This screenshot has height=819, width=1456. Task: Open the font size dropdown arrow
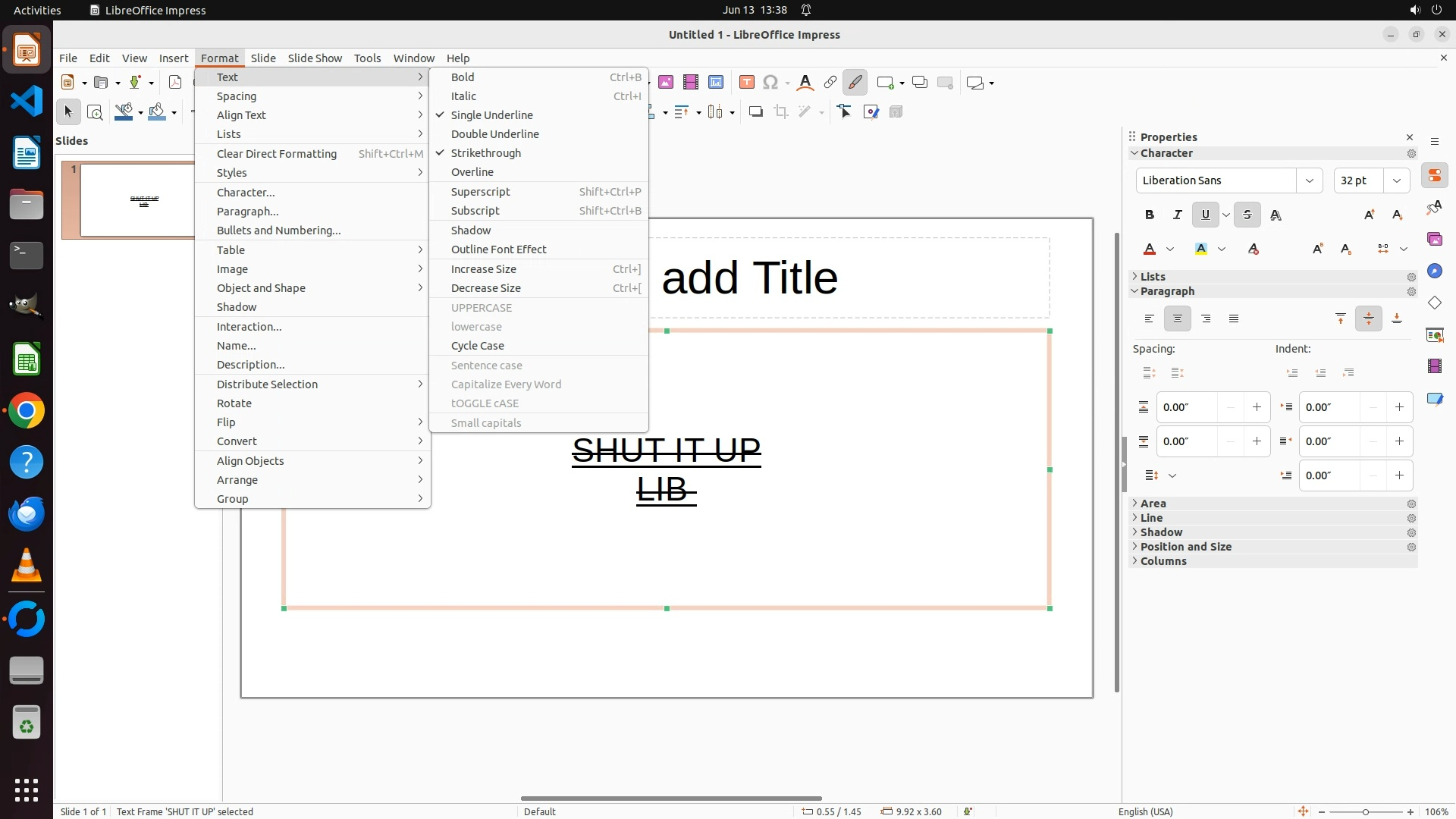tap(1396, 180)
